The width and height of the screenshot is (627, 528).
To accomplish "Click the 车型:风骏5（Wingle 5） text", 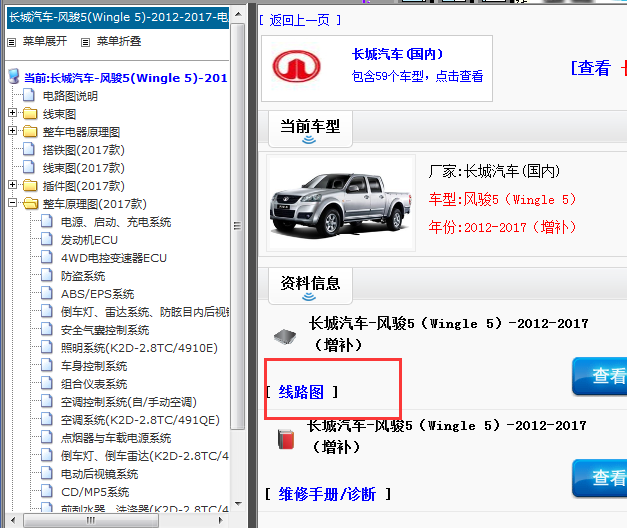I will pyautogui.click(x=503, y=199).
